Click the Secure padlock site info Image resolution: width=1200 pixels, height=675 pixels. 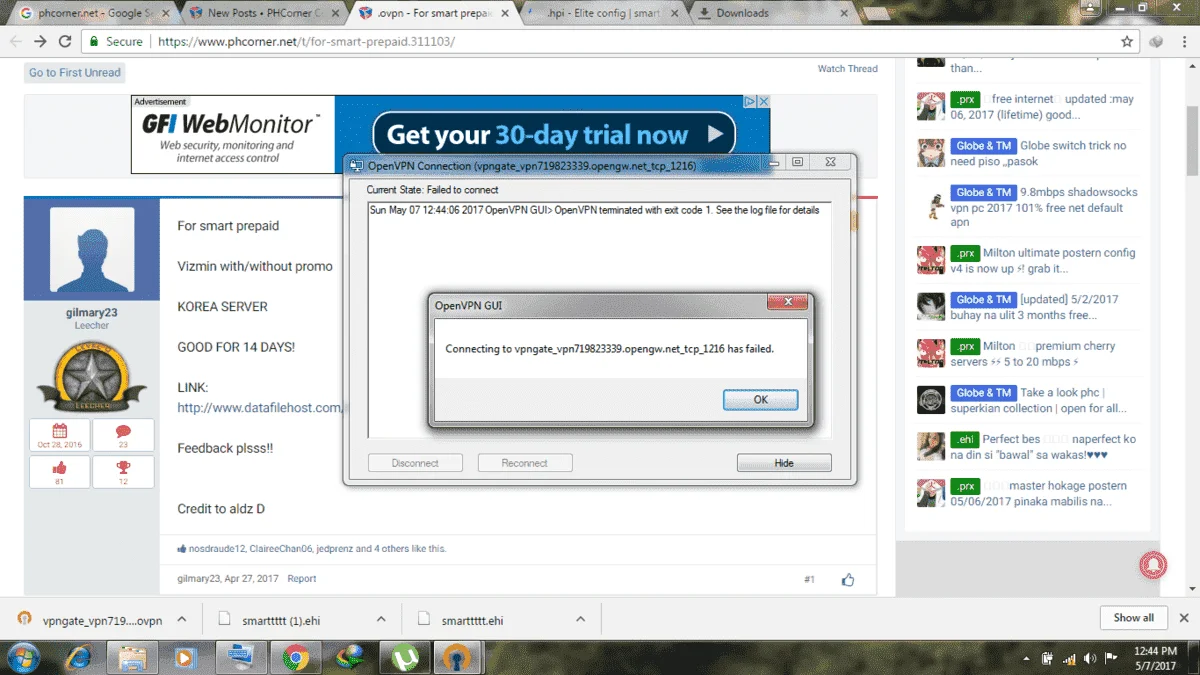pyautogui.click(x=115, y=42)
